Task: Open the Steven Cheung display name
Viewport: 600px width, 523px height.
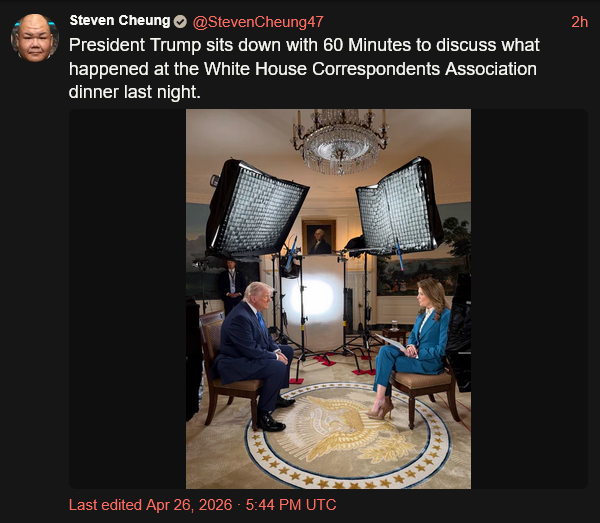Action: (x=120, y=21)
